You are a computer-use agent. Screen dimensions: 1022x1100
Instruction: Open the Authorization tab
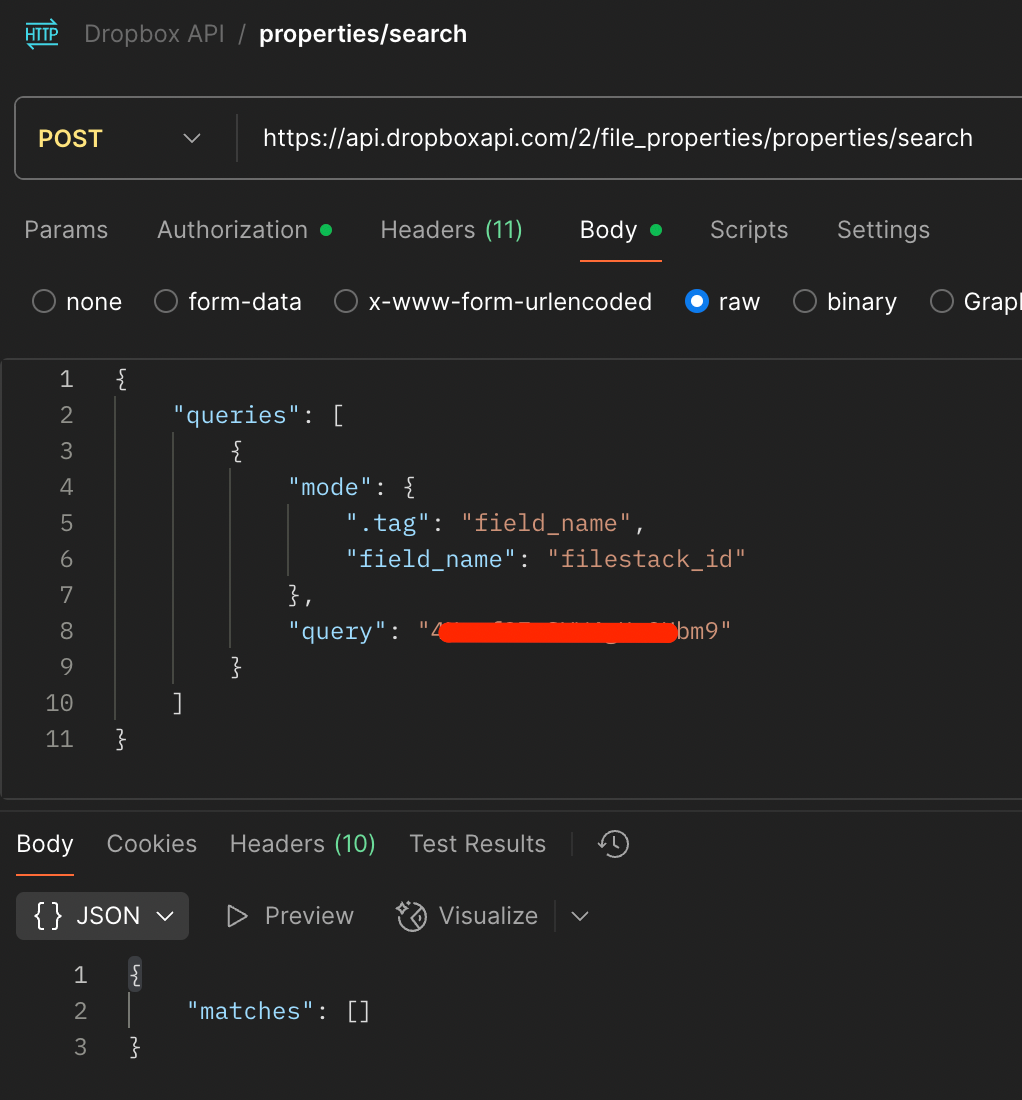coord(232,230)
